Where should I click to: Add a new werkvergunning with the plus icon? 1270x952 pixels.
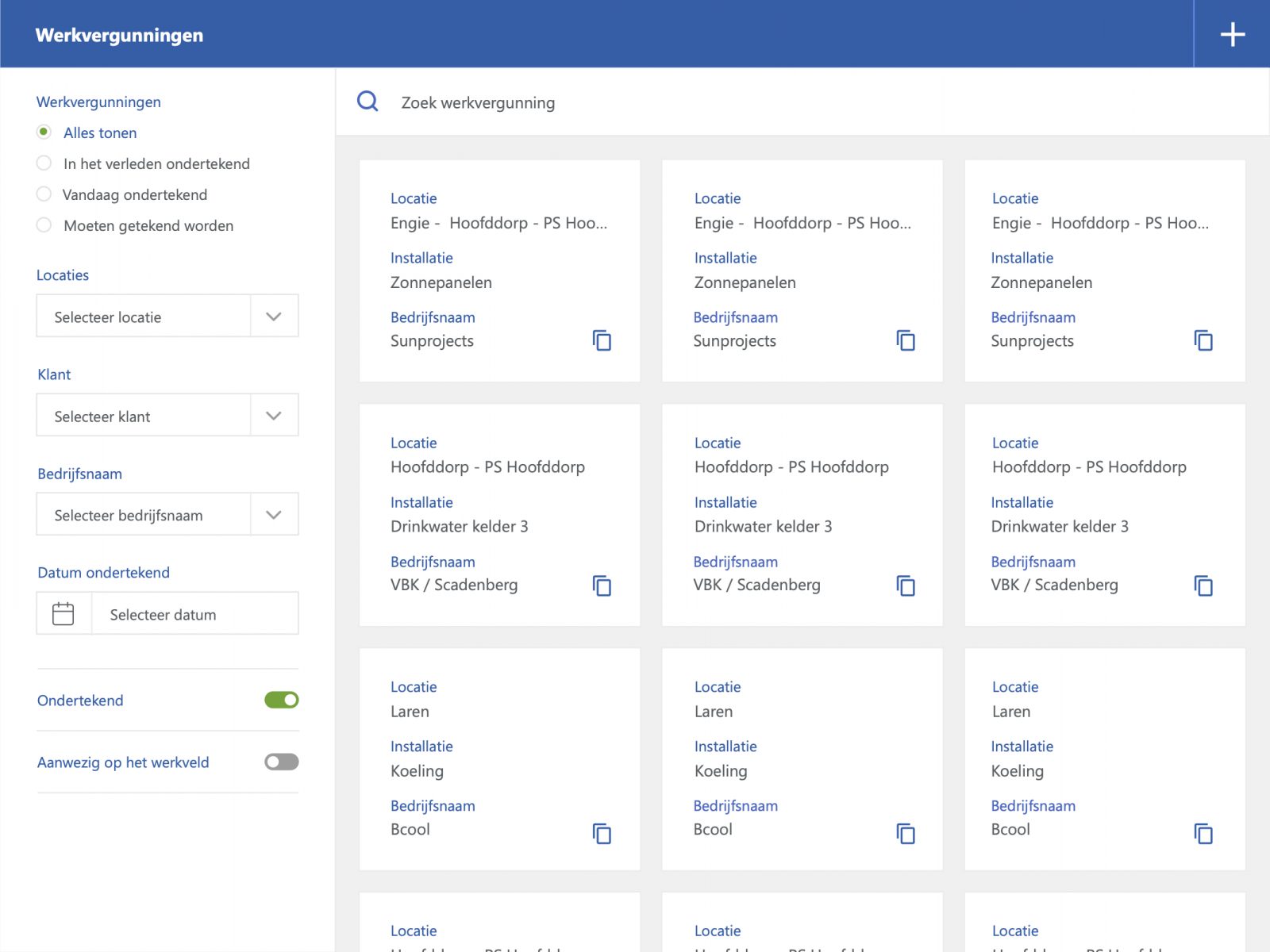pos(1232,34)
